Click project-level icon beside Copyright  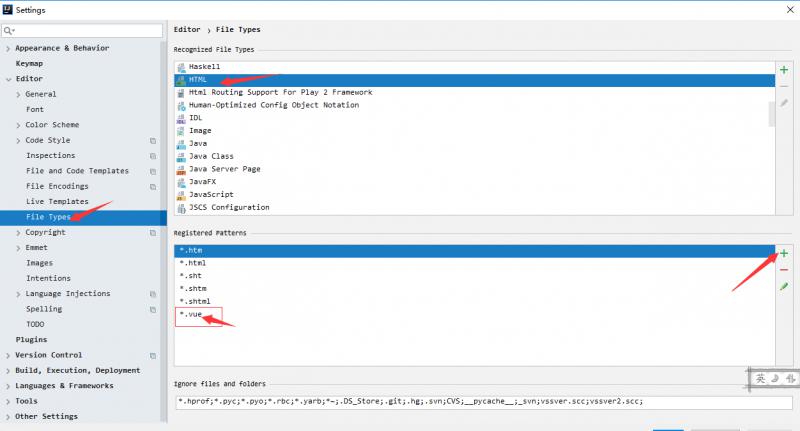pyautogui.click(x=153, y=233)
